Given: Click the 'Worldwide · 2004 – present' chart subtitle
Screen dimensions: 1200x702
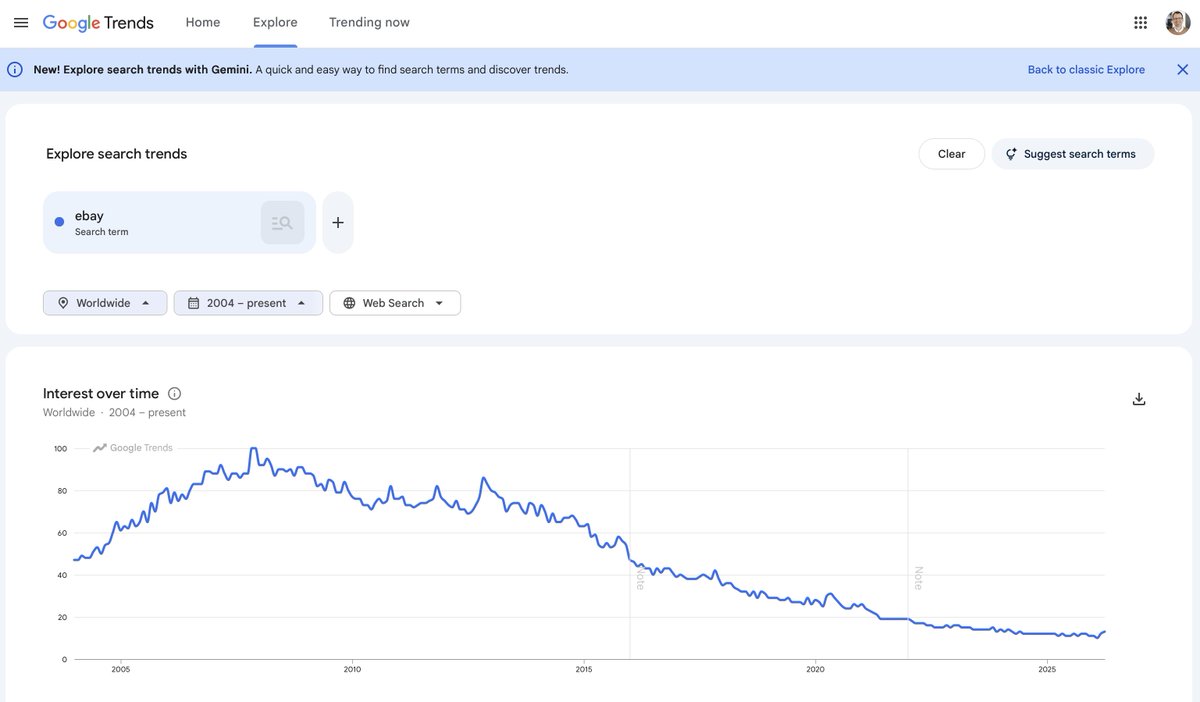Looking at the screenshot, I should pos(114,413).
